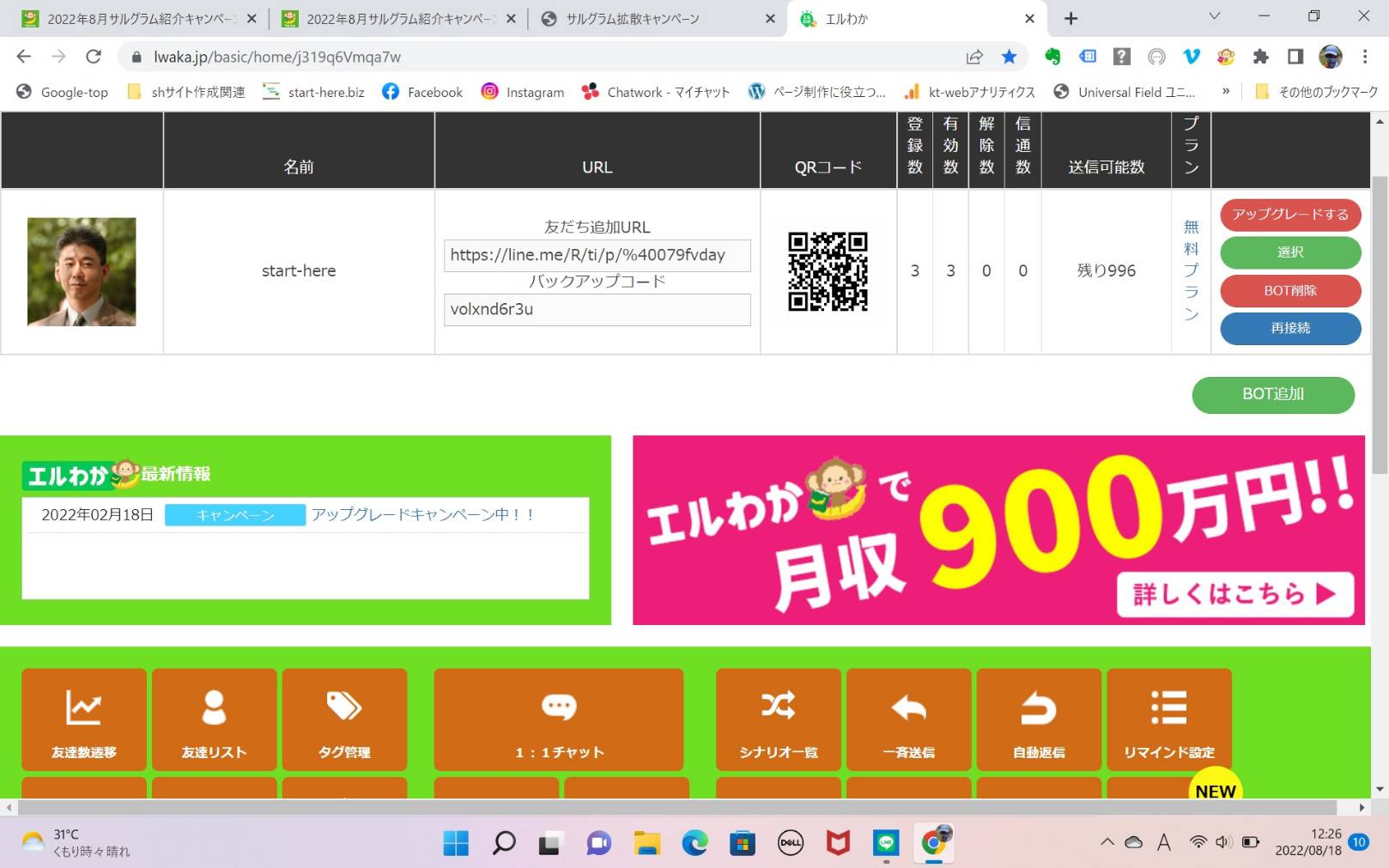Open the Instagram bookmark
The height and width of the screenshot is (868, 1389).
point(523,92)
